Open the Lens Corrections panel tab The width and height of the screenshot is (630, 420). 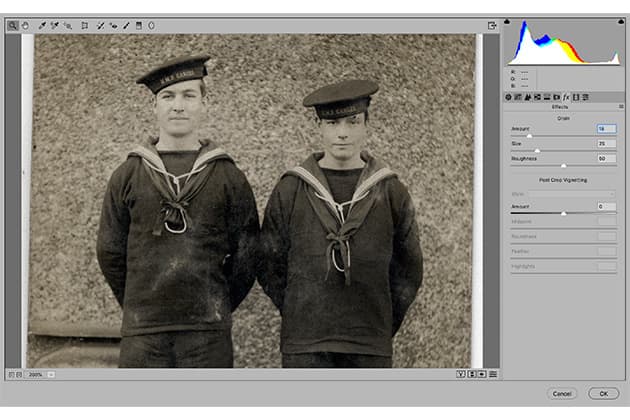(556, 97)
